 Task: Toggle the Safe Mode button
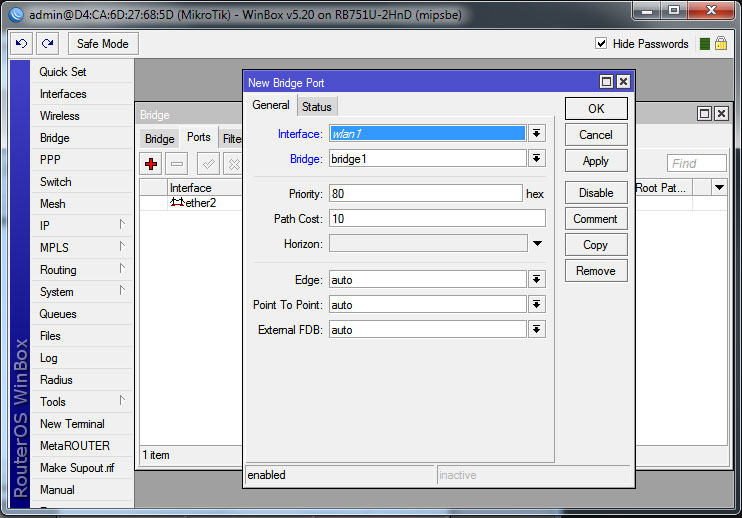[103, 44]
